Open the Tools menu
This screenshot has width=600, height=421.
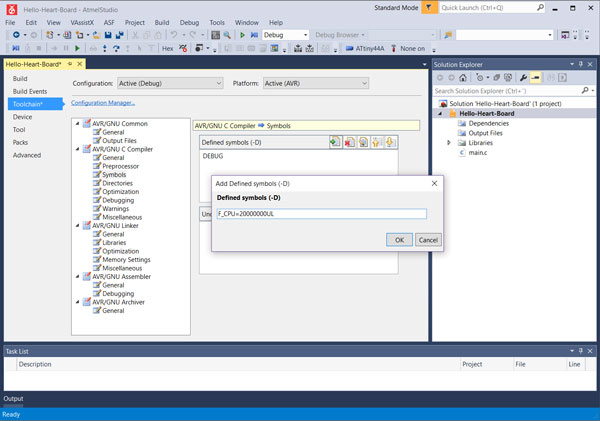pyautogui.click(x=217, y=23)
